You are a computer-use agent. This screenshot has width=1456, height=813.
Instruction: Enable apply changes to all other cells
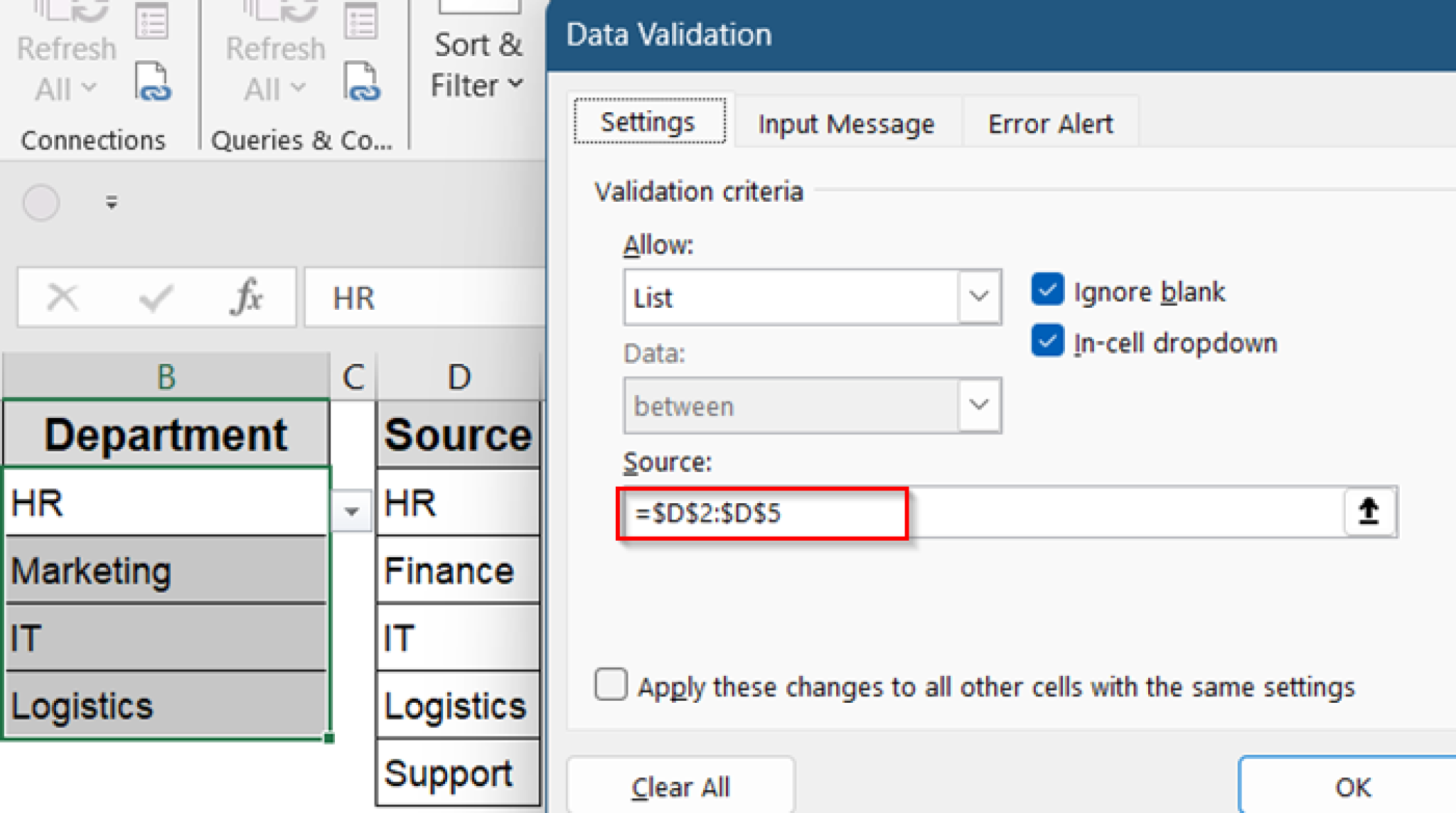(610, 684)
